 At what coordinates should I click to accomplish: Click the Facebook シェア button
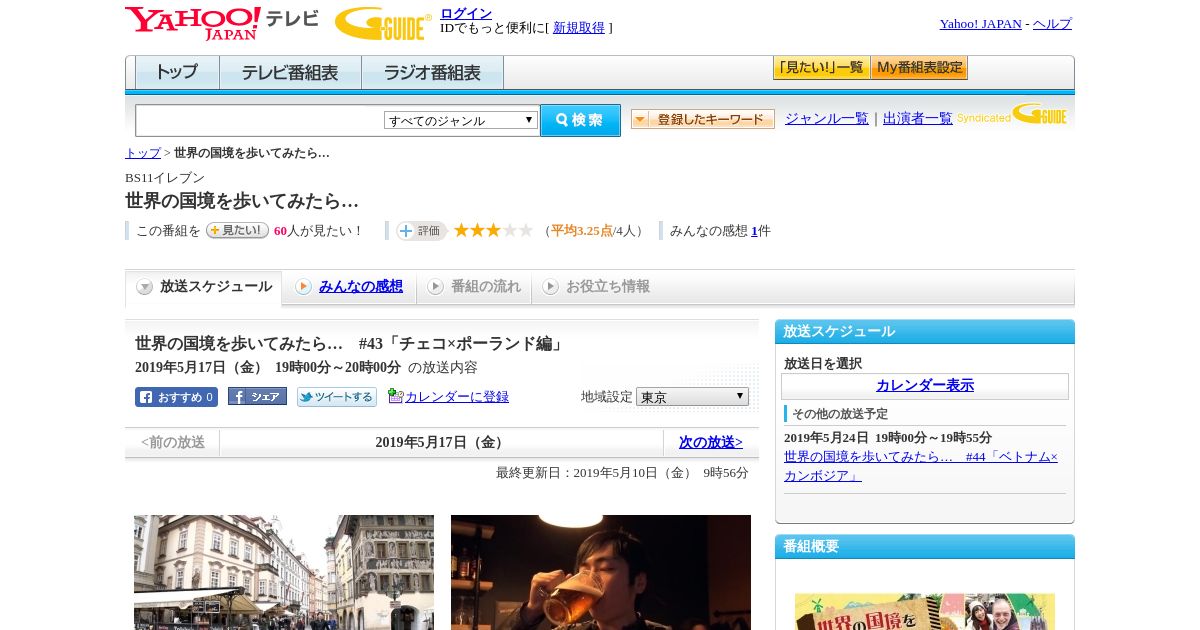257,396
